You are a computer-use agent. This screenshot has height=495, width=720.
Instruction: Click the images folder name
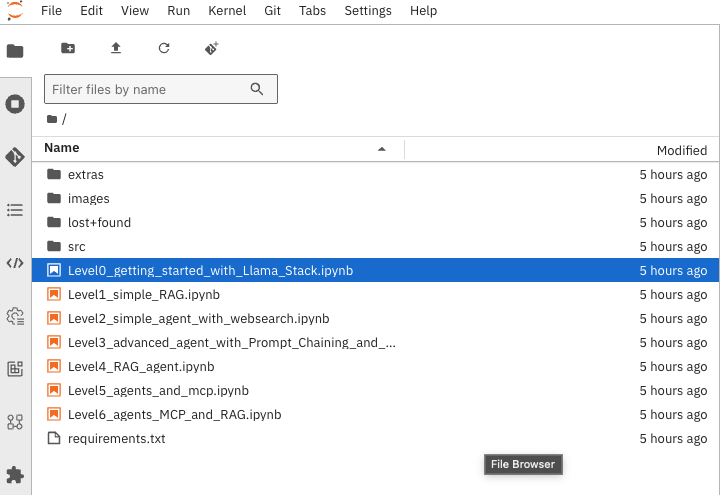(x=89, y=198)
